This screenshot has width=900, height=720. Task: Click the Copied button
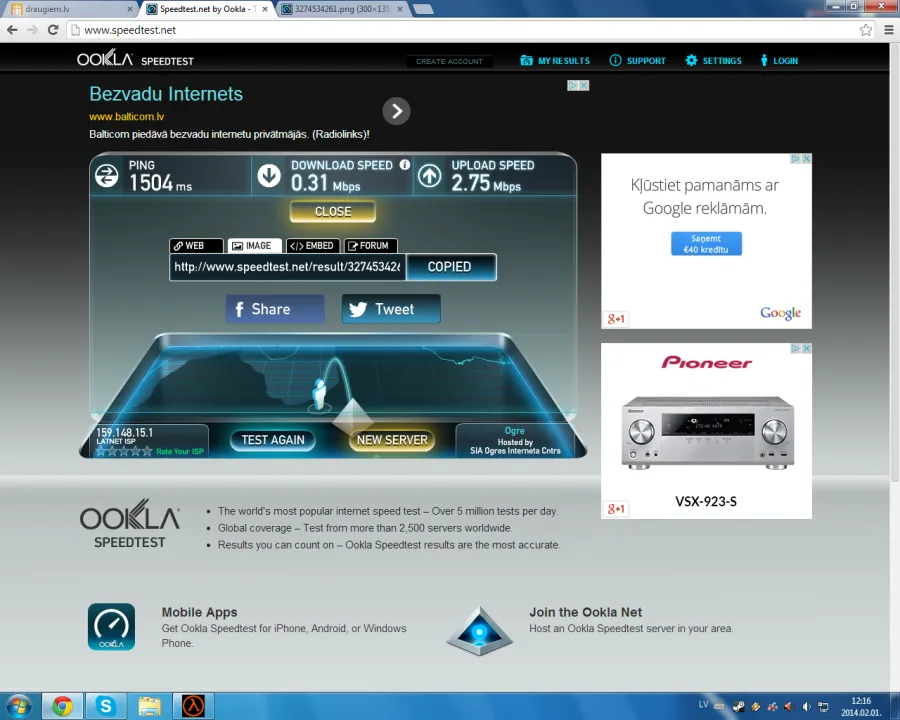pyautogui.click(x=451, y=267)
